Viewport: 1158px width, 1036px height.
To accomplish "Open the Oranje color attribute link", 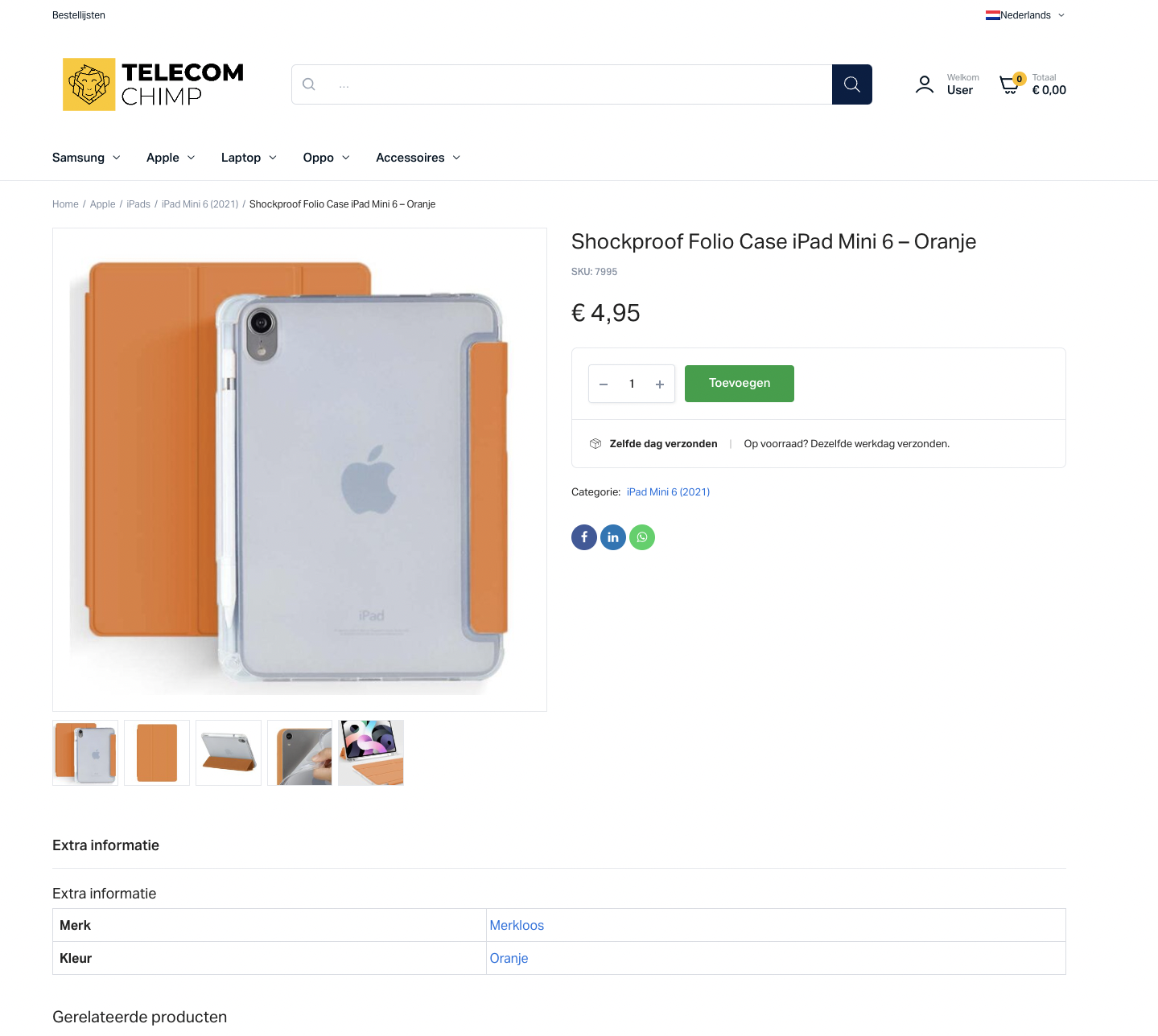I will click(509, 959).
